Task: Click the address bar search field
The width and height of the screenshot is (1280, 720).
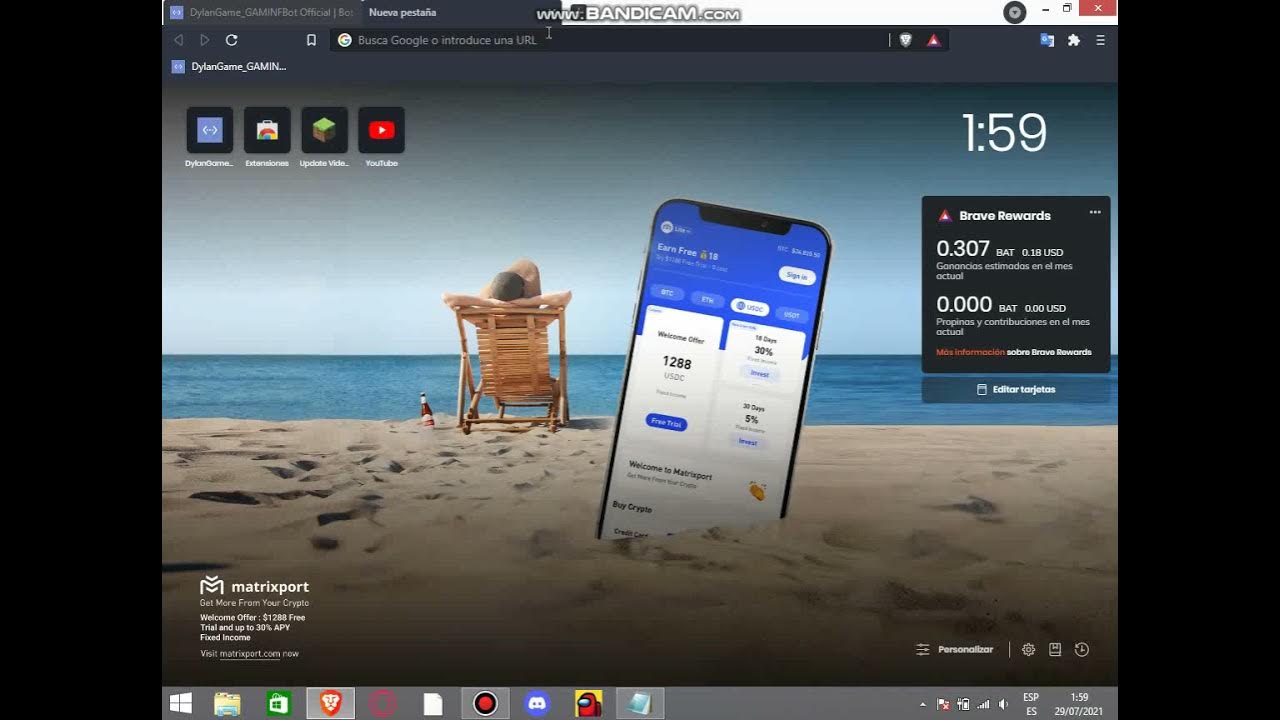Action: pyautogui.click(x=610, y=40)
